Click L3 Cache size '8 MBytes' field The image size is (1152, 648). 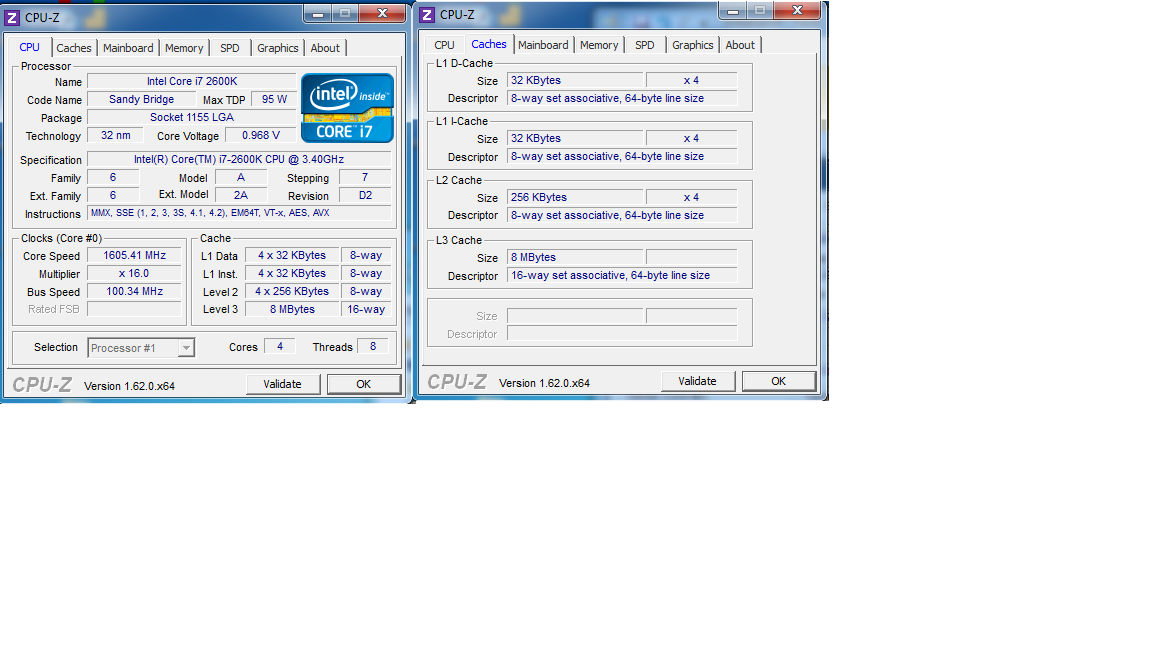coord(575,257)
